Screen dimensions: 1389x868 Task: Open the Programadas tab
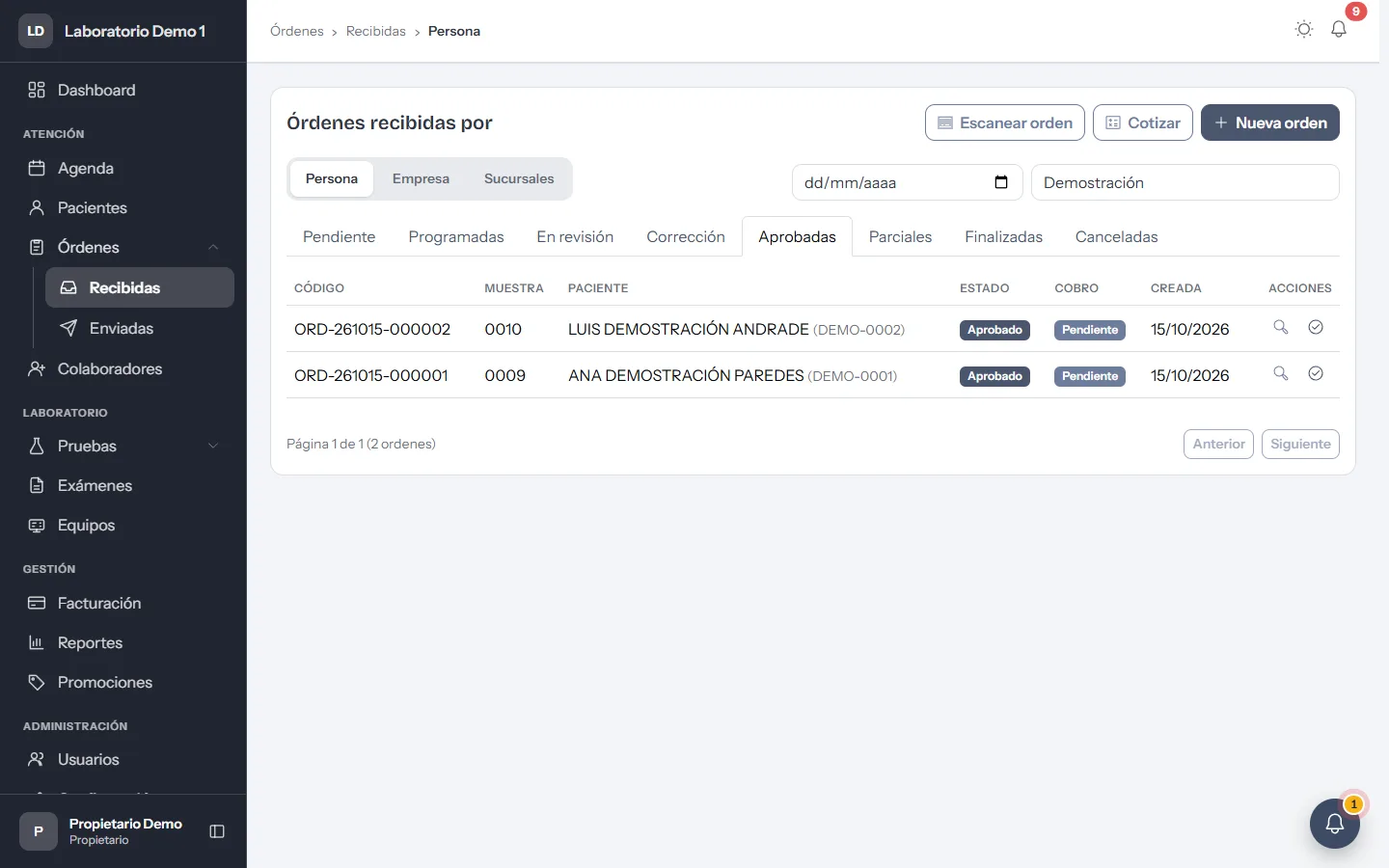(456, 236)
